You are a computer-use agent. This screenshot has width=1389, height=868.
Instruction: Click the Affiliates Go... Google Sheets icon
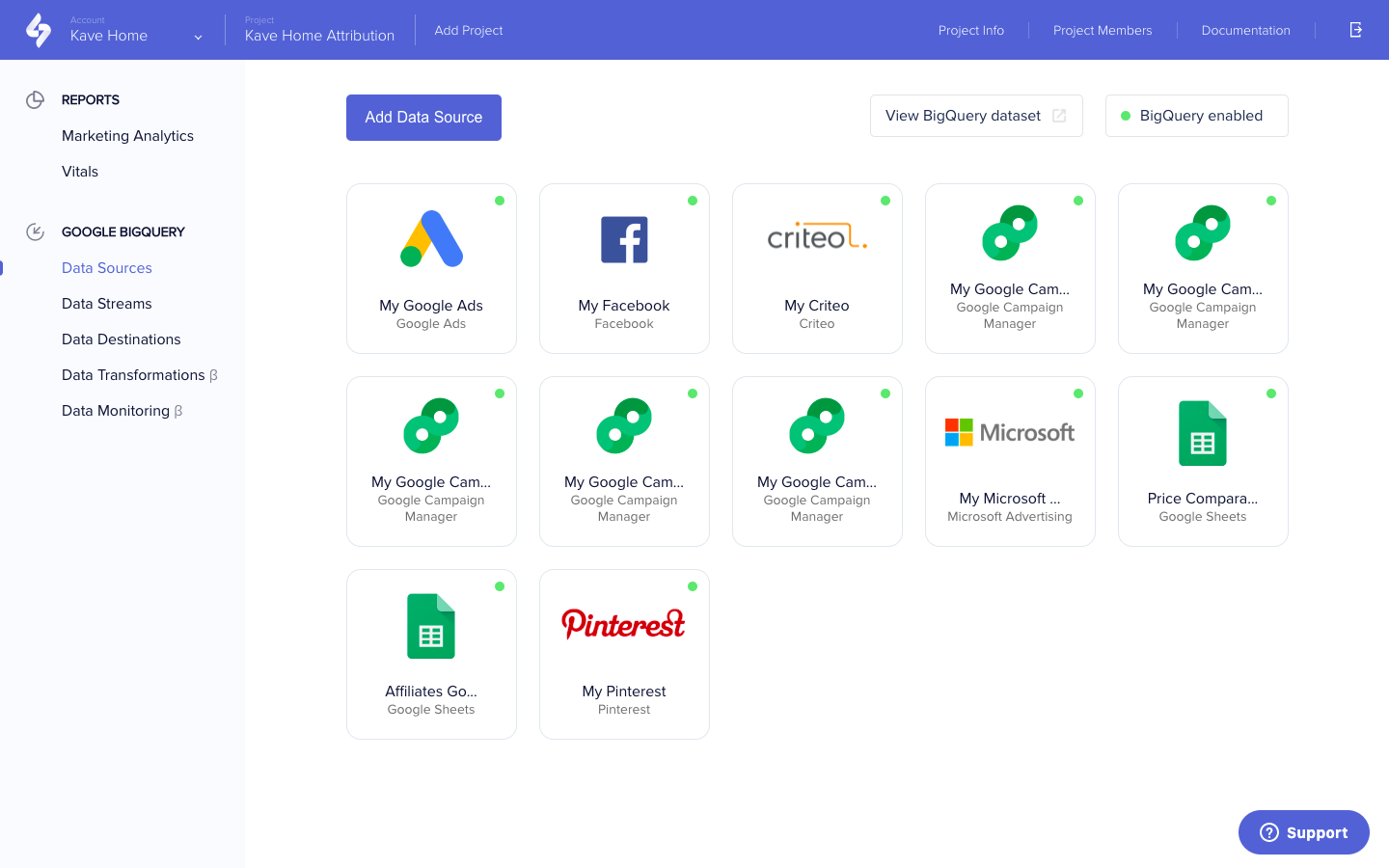(431, 626)
